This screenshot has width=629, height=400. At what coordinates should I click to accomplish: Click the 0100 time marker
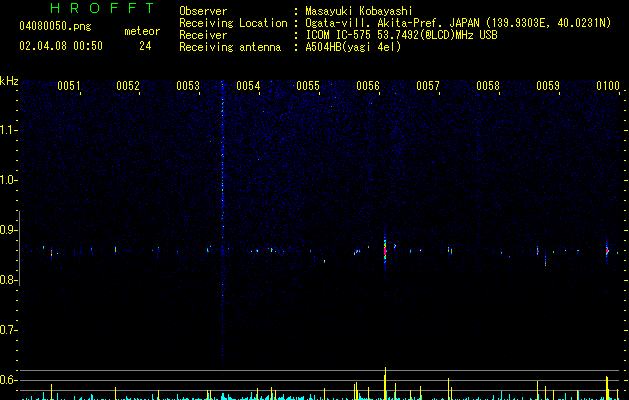tap(608, 86)
